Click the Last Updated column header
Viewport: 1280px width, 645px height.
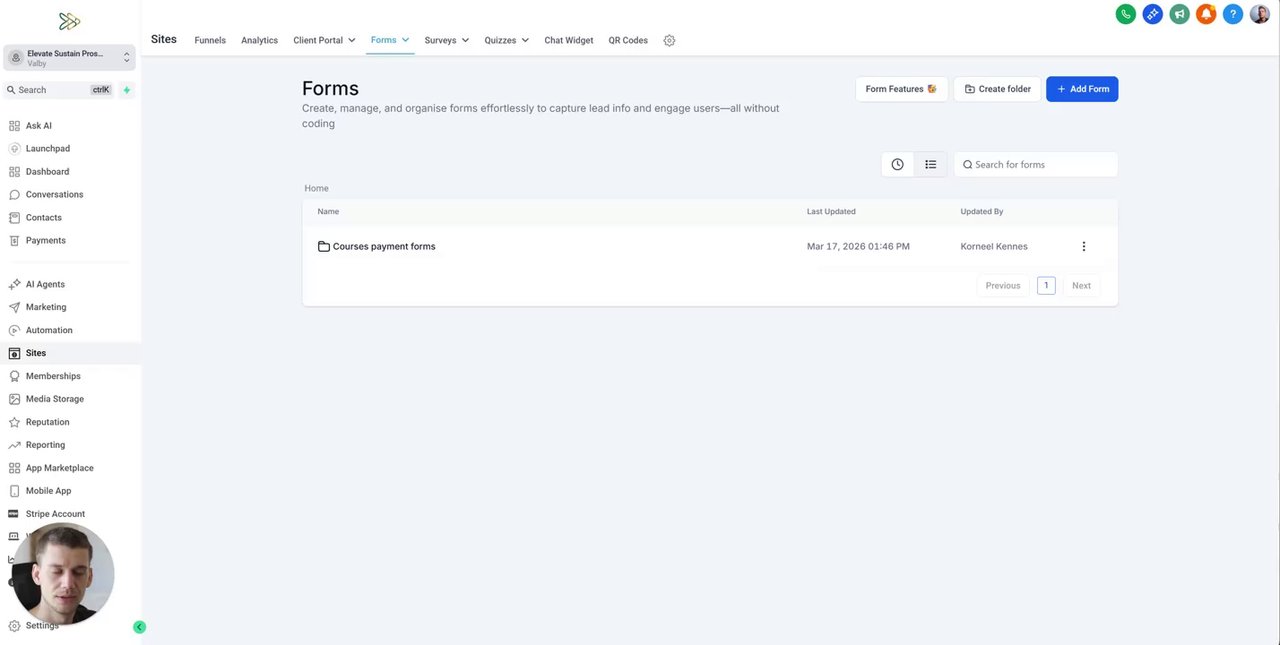click(x=831, y=211)
